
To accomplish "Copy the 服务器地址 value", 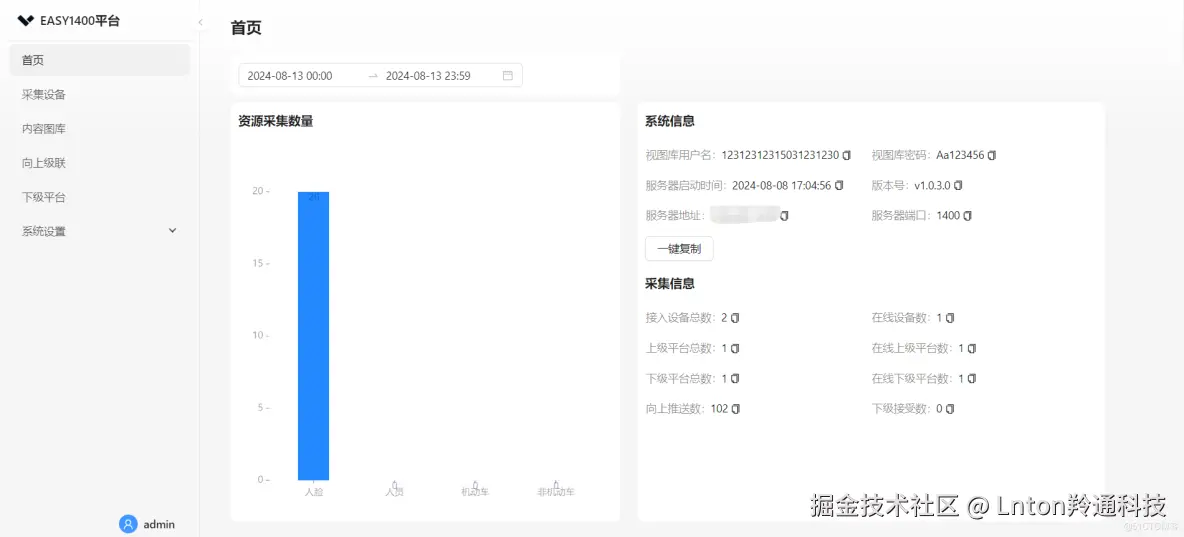I will tap(784, 216).
